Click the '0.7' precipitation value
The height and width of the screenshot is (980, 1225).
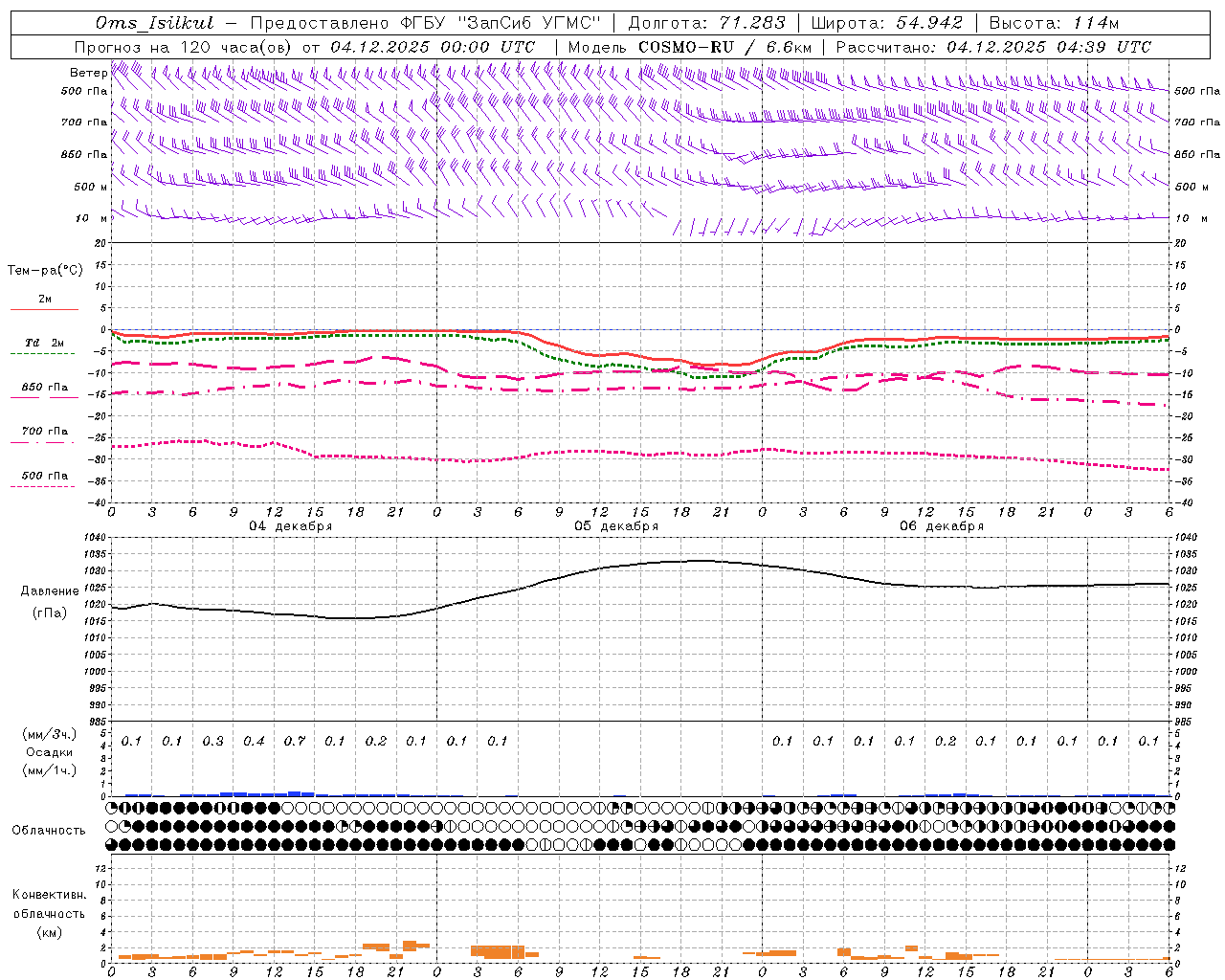295,742
